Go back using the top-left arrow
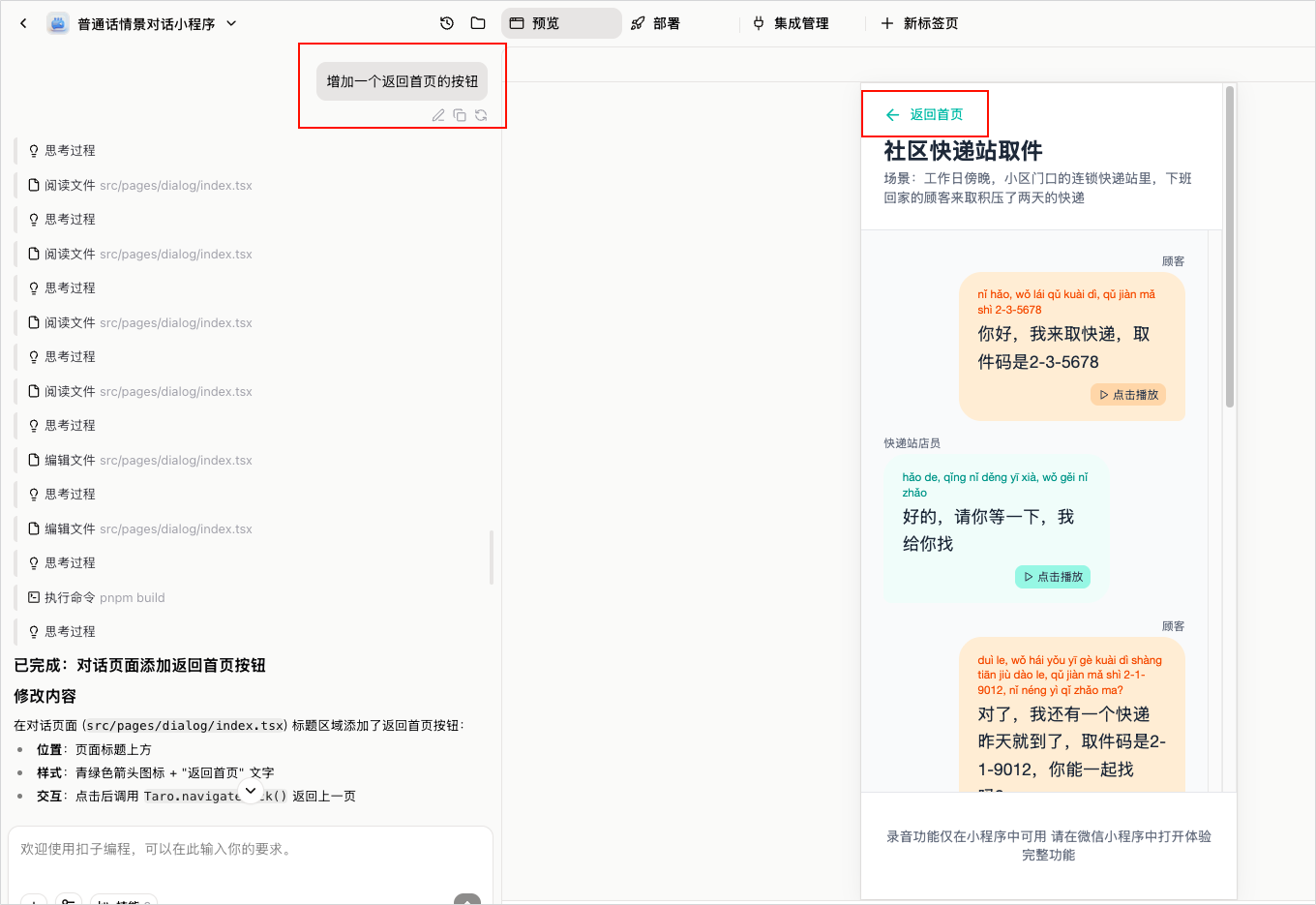 point(23,23)
